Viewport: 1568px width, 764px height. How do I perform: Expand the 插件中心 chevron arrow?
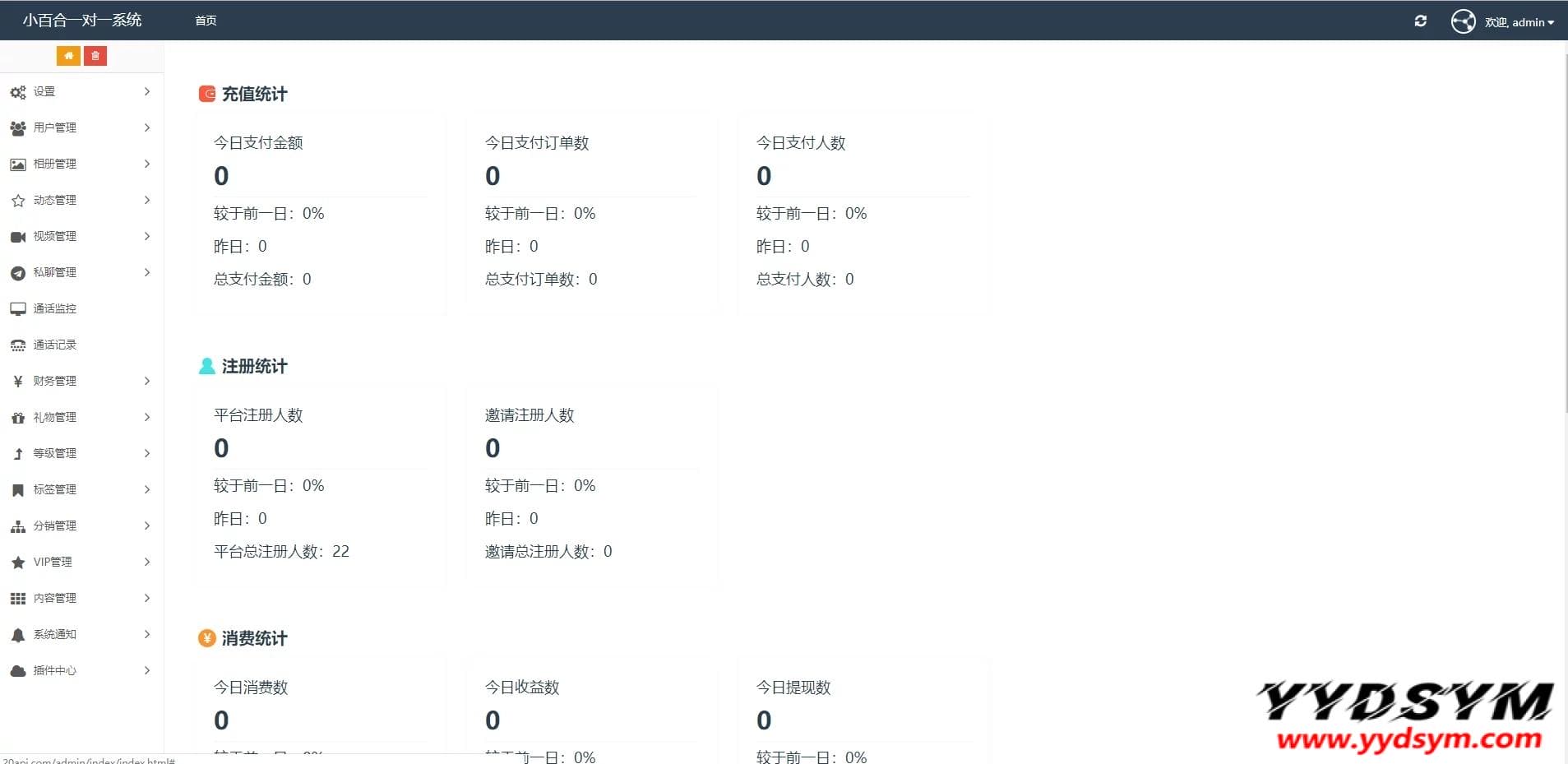point(147,670)
